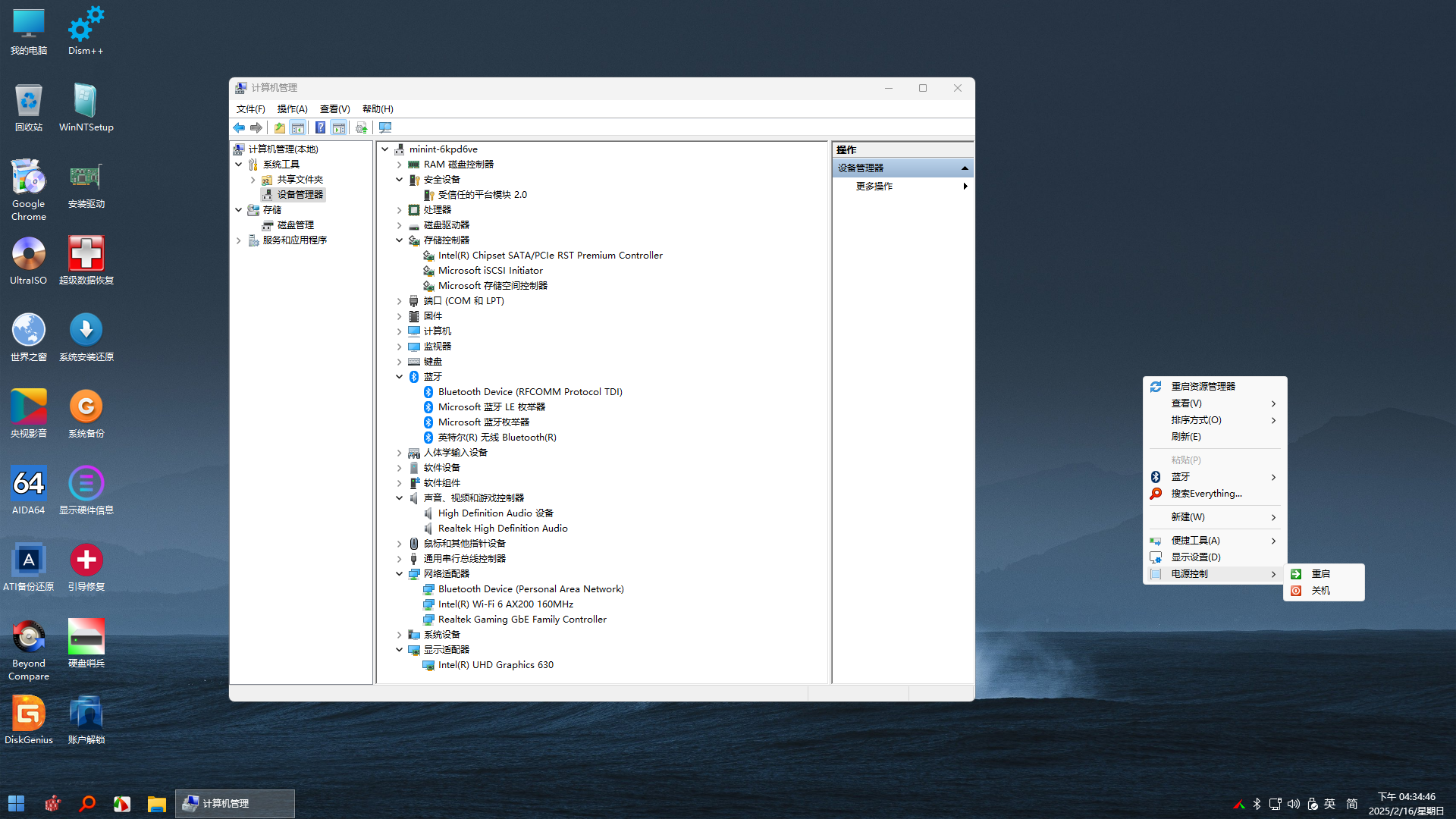Collapse the 系统工具 tree node
The height and width of the screenshot is (819, 1456).
[239, 165]
